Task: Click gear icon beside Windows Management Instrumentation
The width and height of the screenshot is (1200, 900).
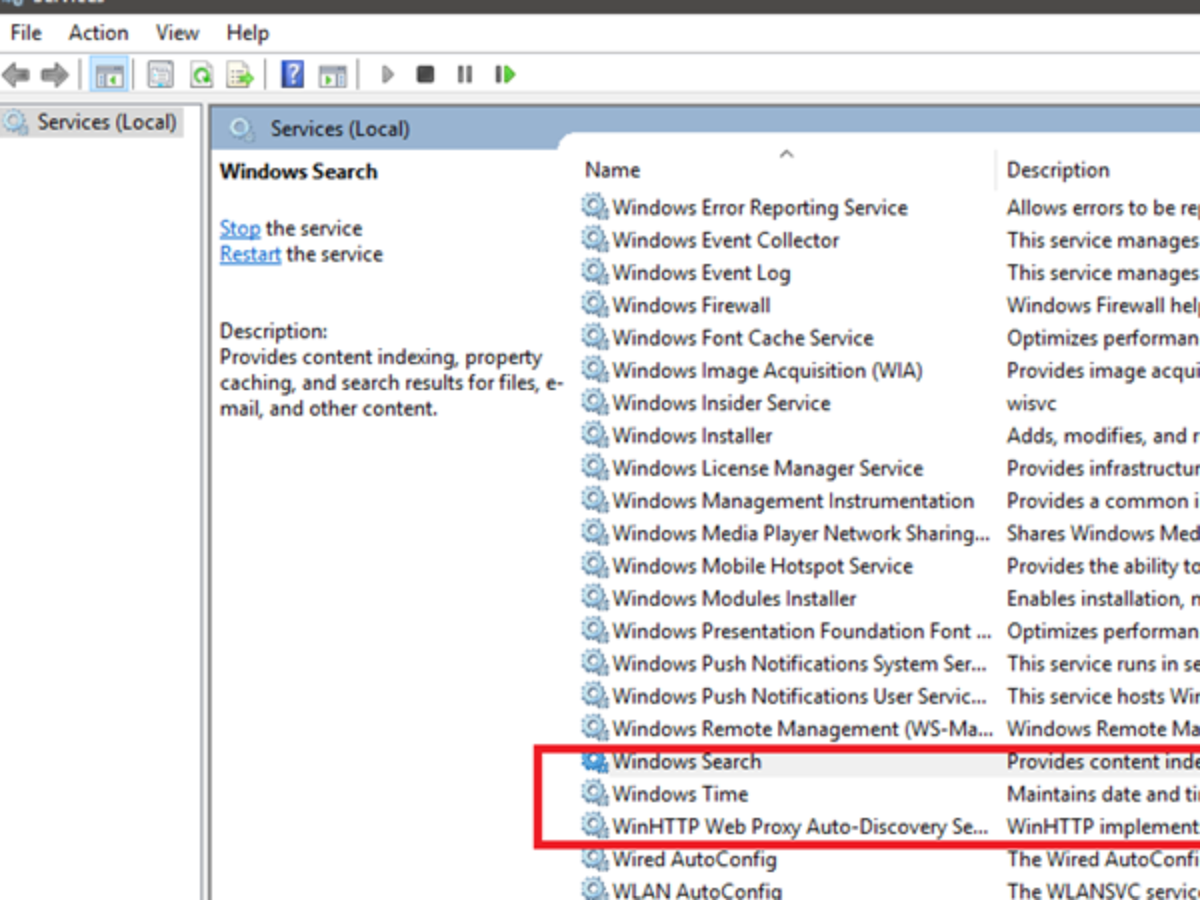Action: click(x=595, y=500)
